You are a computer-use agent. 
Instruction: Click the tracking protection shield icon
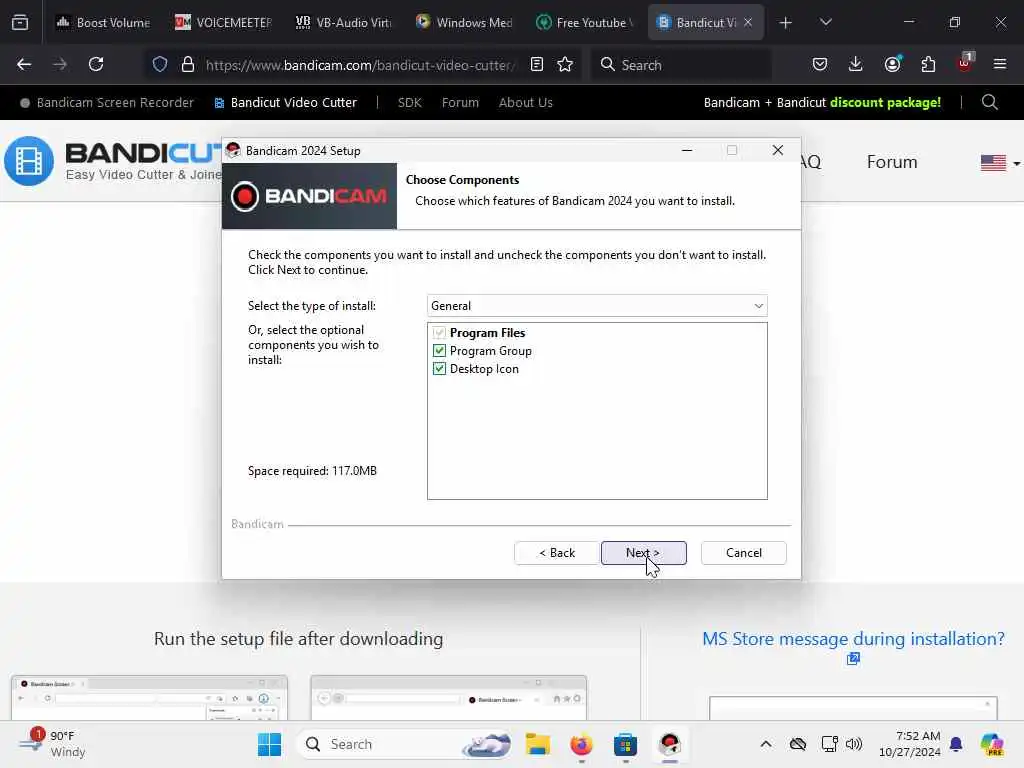(160, 64)
